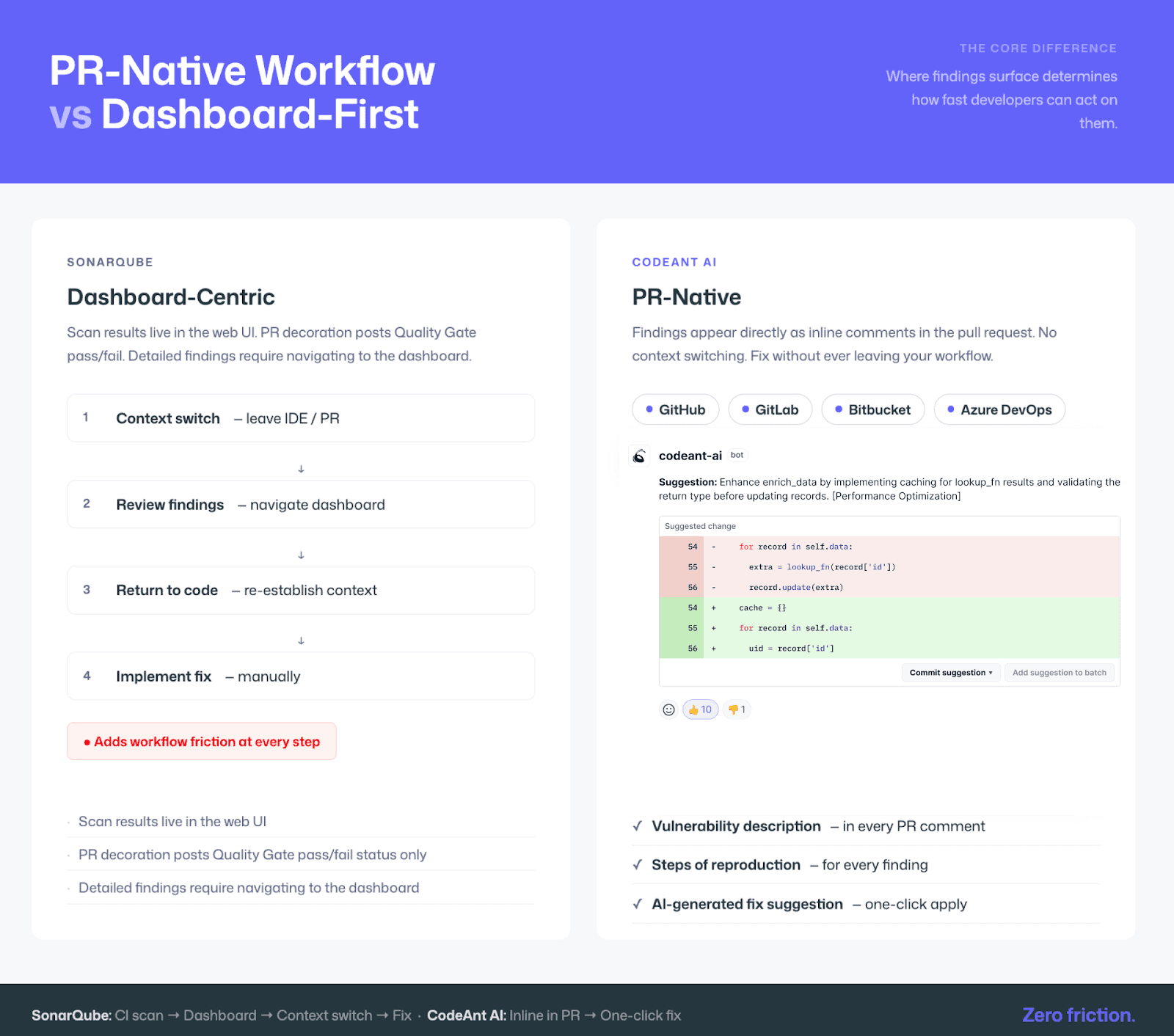This screenshot has height=1036, width=1174.
Task: Click removed line record.update(extra)
Action: (x=889, y=588)
